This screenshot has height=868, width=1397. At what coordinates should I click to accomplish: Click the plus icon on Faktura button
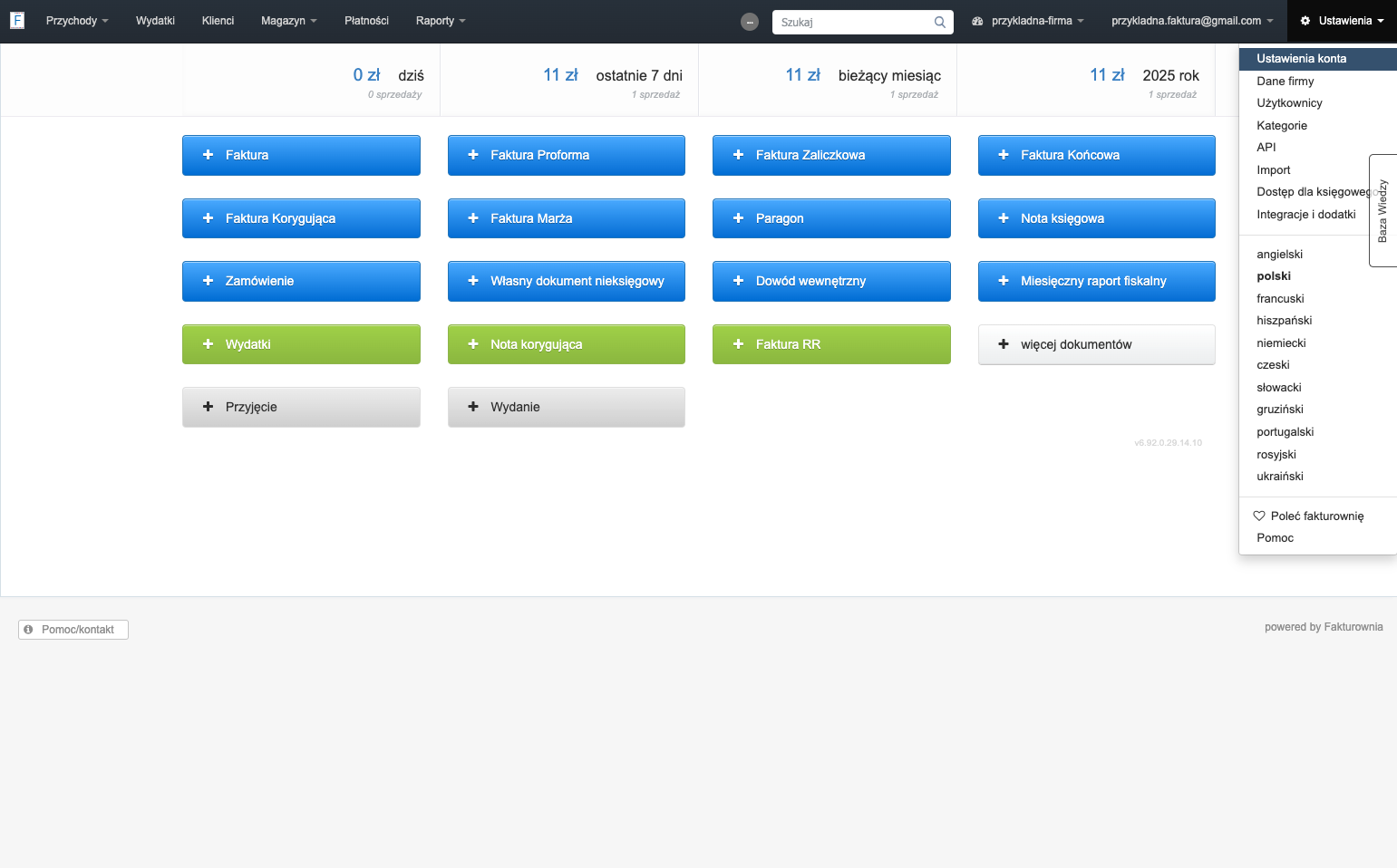(x=208, y=155)
